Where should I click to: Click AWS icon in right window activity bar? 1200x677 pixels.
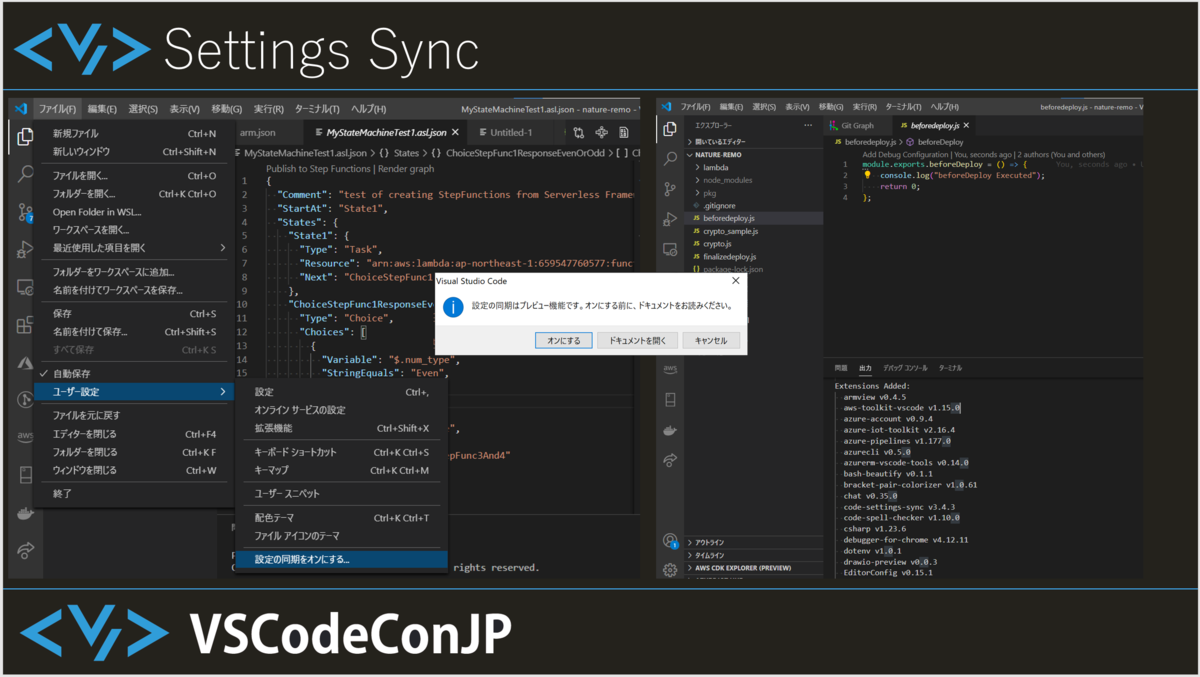pos(670,370)
